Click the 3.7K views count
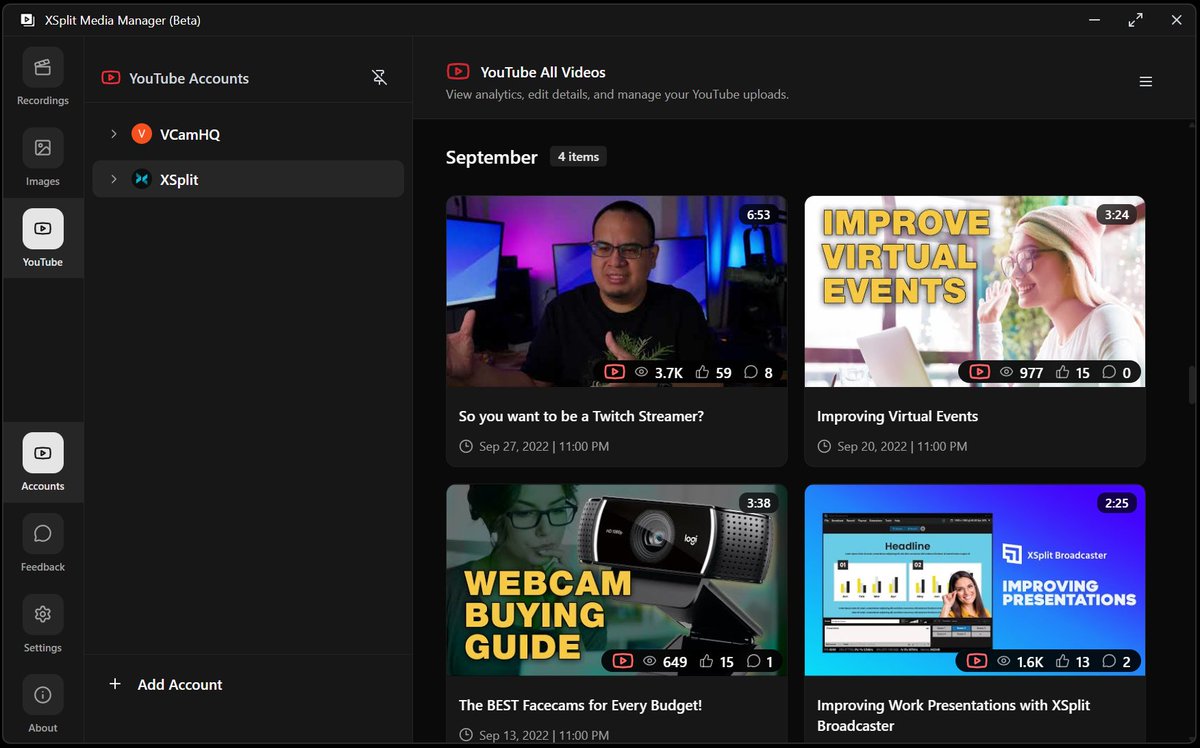The width and height of the screenshot is (1200, 748). click(x=669, y=372)
